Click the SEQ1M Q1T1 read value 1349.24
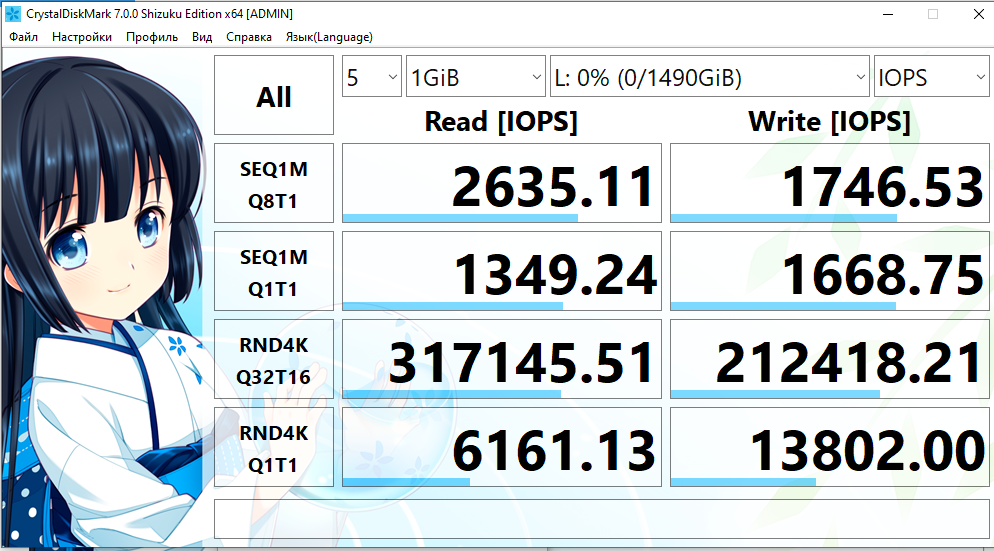Image resolution: width=994 pixels, height=551 pixels. pos(501,271)
